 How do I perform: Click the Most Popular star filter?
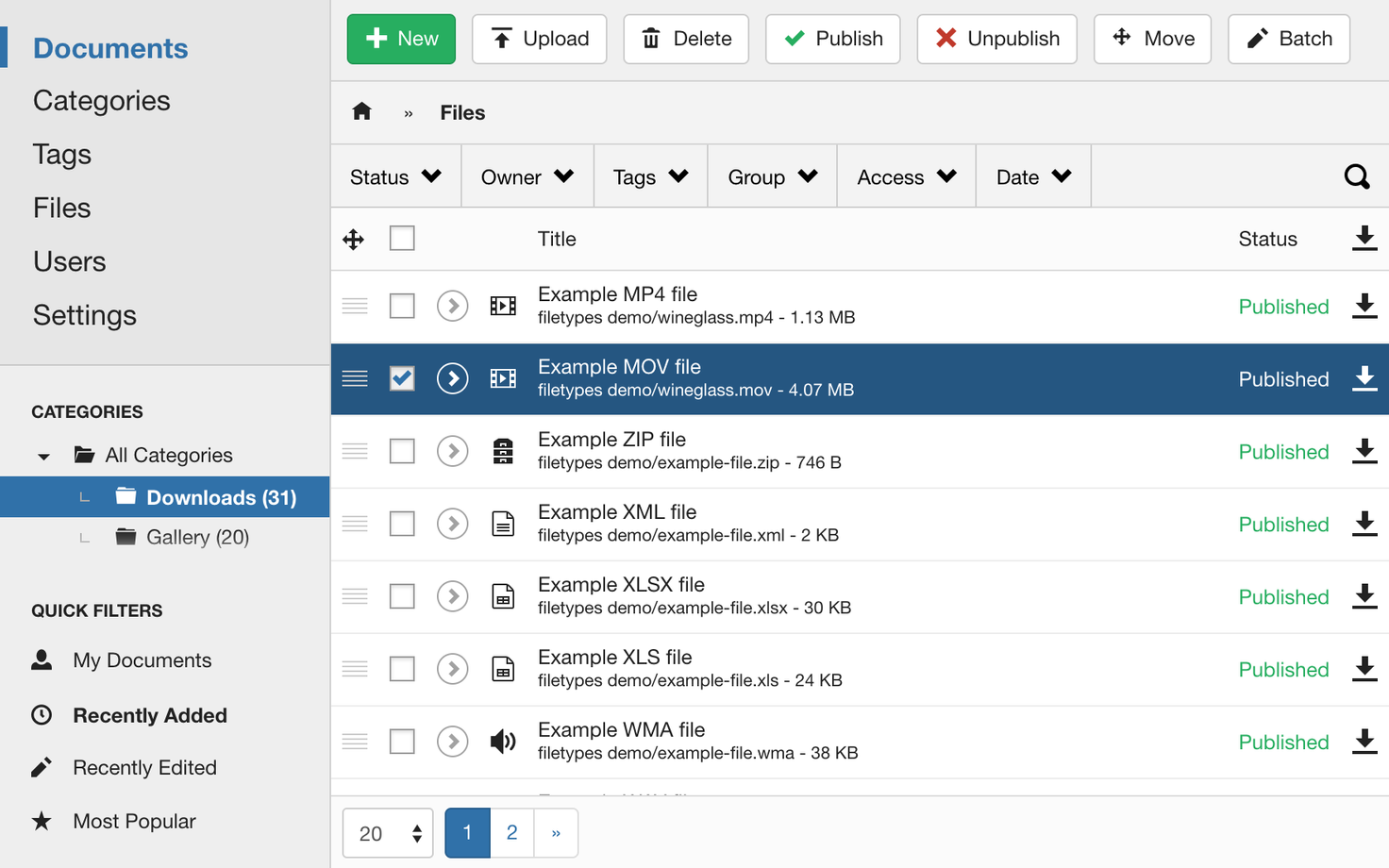[134, 821]
